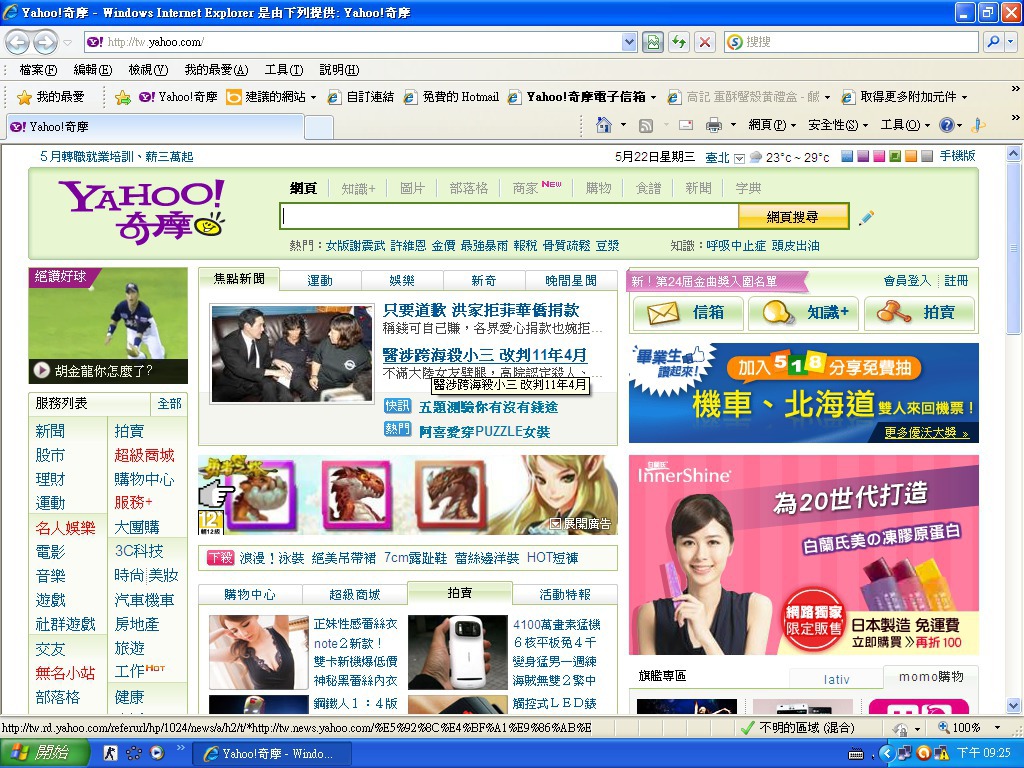Viewport: 1024px width, 768px height.
Task: Click the 網頁搜尋 search button
Action: point(793,217)
